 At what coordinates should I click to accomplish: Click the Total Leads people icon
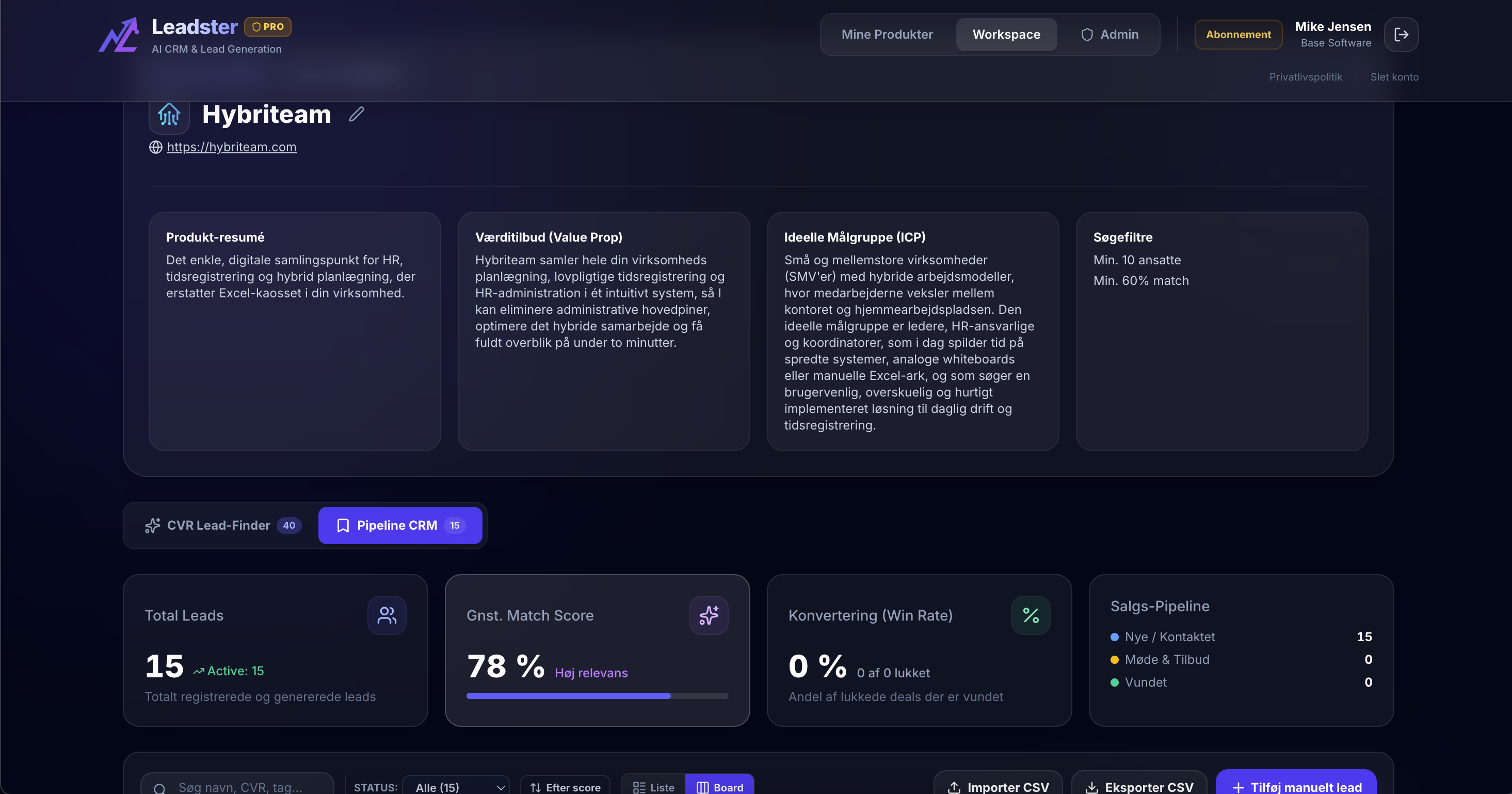pyautogui.click(x=387, y=615)
